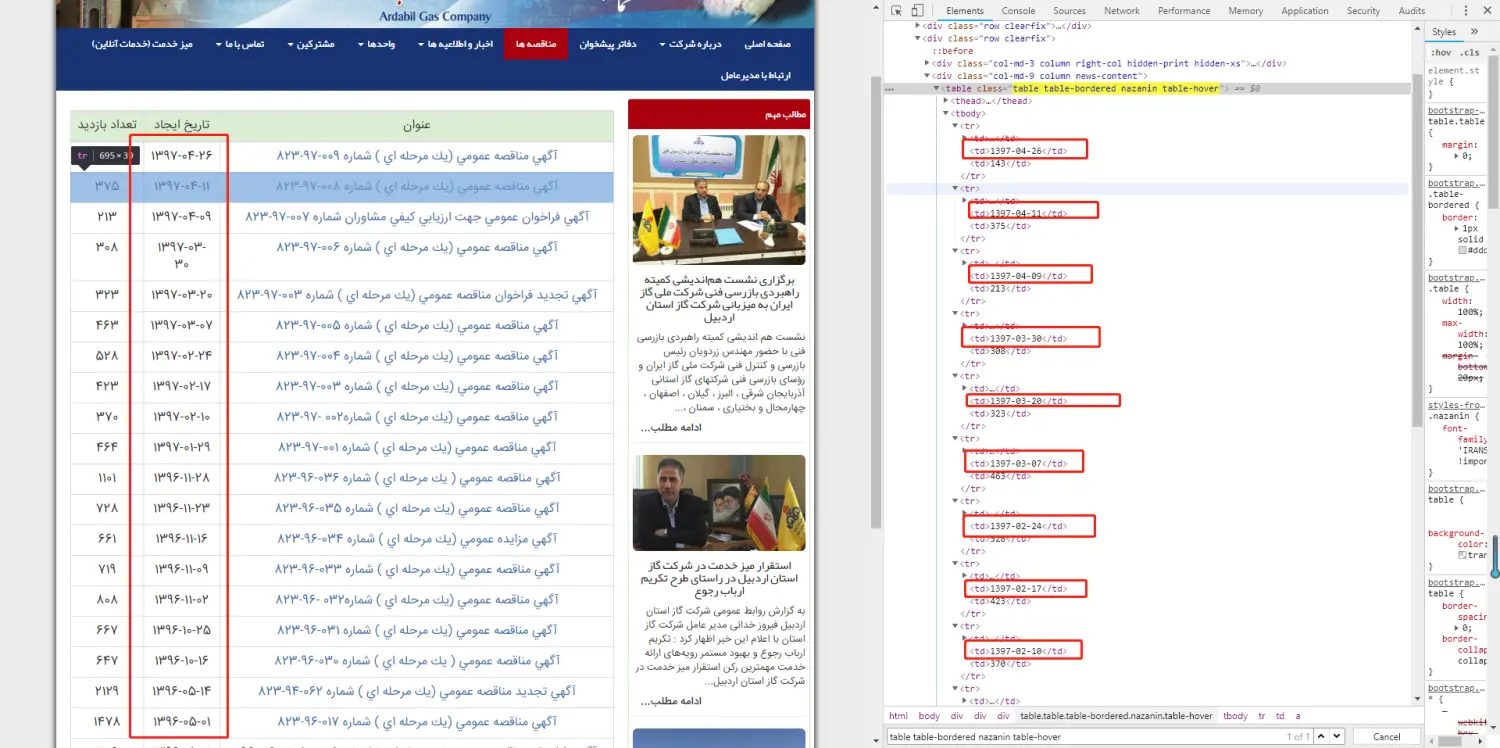Switch to the Sources tab

[x=1069, y=11]
